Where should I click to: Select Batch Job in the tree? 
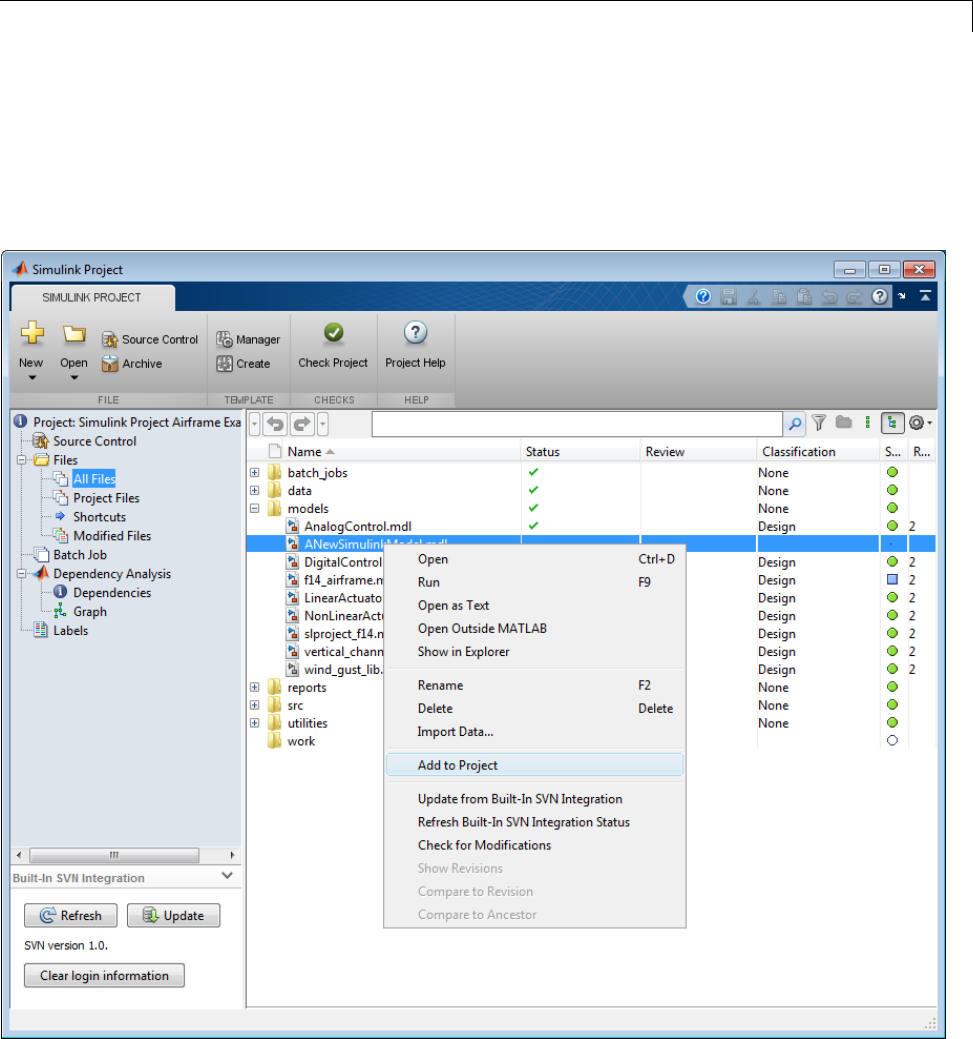coord(80,555)
